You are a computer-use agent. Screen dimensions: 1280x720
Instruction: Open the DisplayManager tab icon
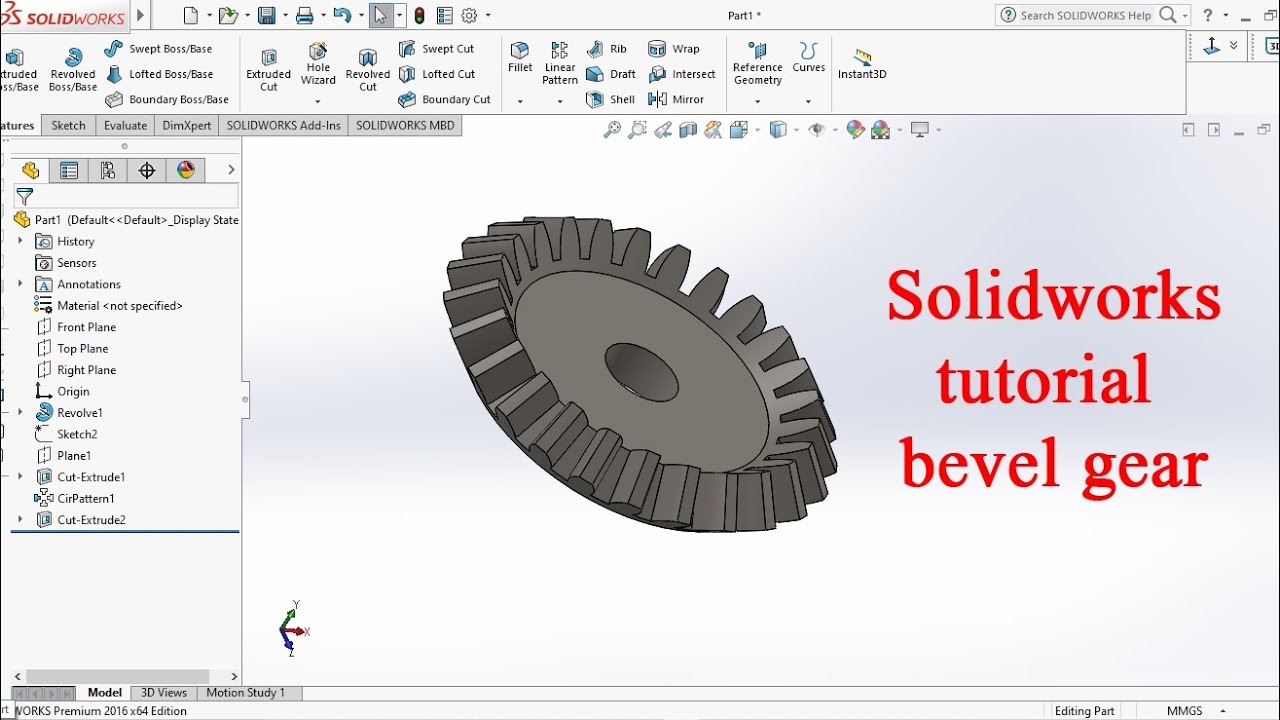pos(186,170)
